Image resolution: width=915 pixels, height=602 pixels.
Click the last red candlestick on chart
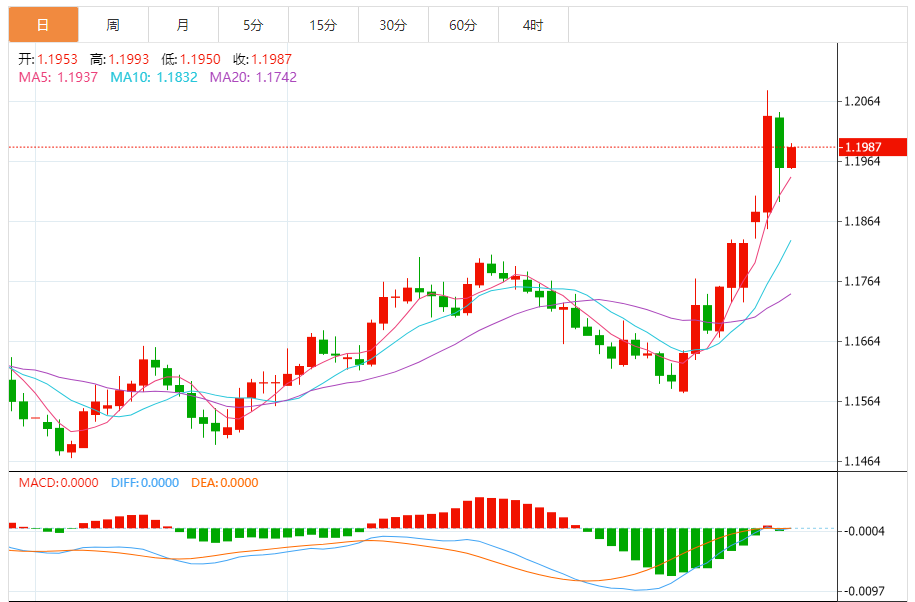point(791,157)
